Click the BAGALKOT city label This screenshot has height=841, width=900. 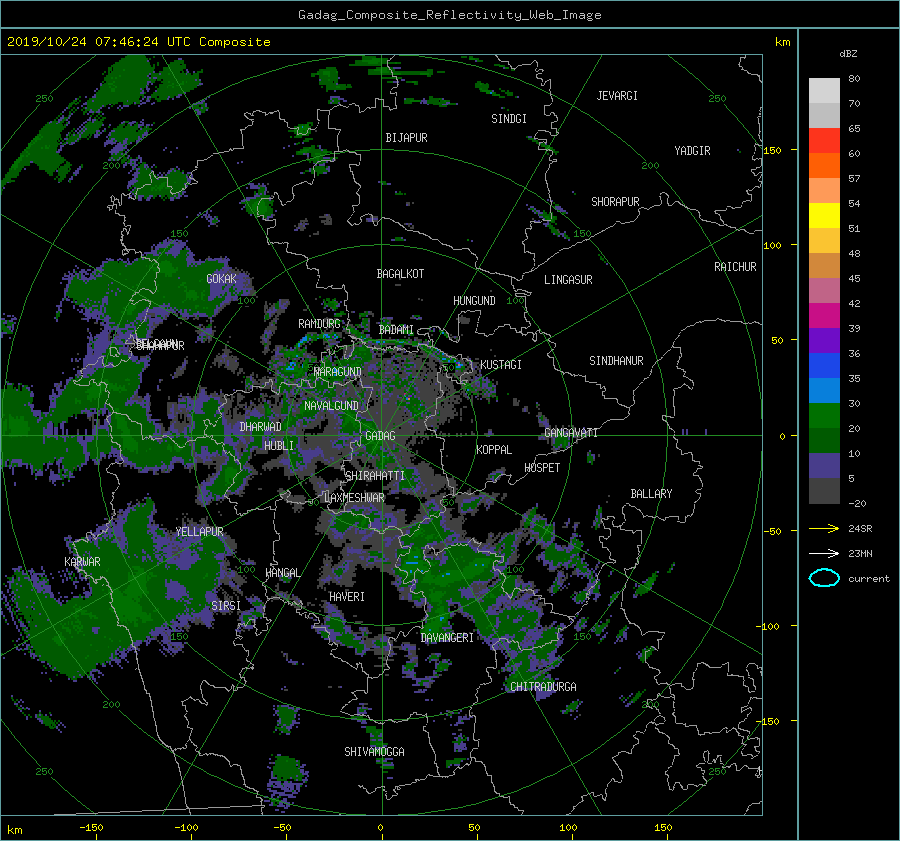[400, 274]
